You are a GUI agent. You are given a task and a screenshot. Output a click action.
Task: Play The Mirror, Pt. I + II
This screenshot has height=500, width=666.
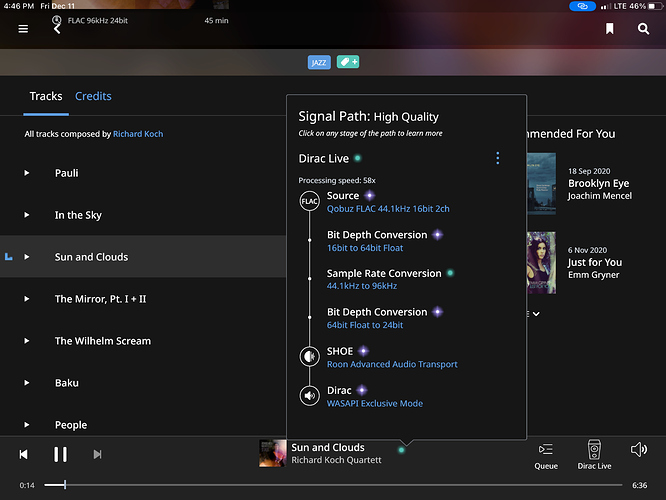(x=27, y=299)
